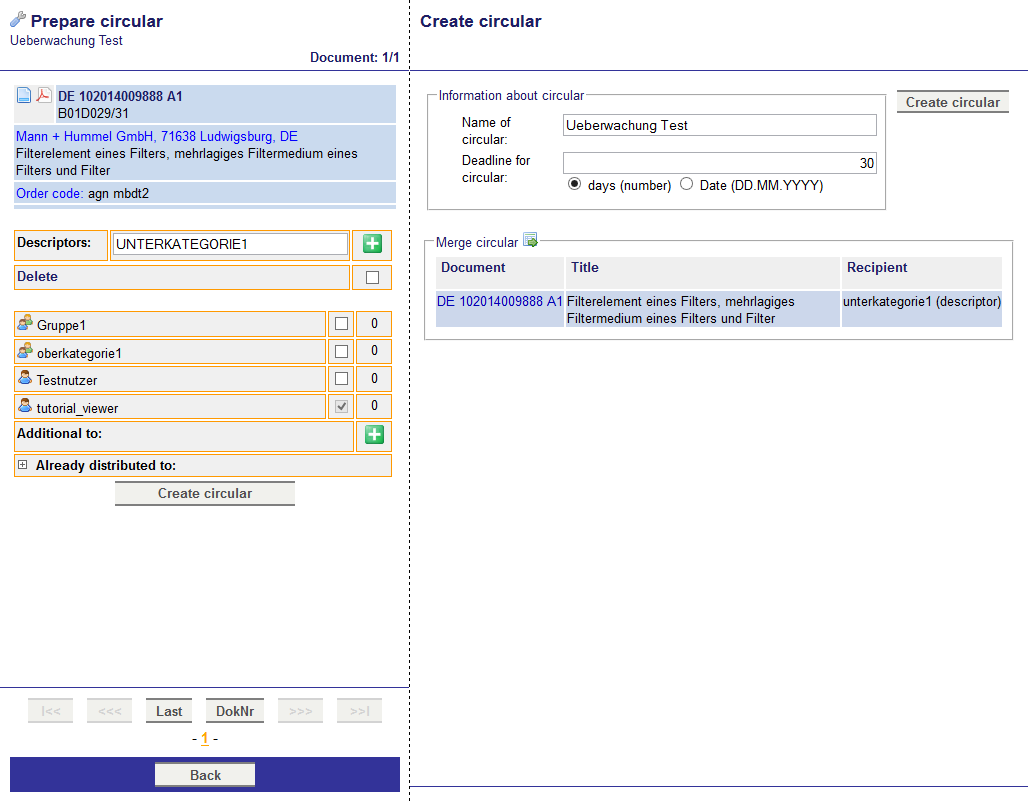
Task: Tick the Delete checkbox
Action: pyautogui.click(x=372, y=277)
